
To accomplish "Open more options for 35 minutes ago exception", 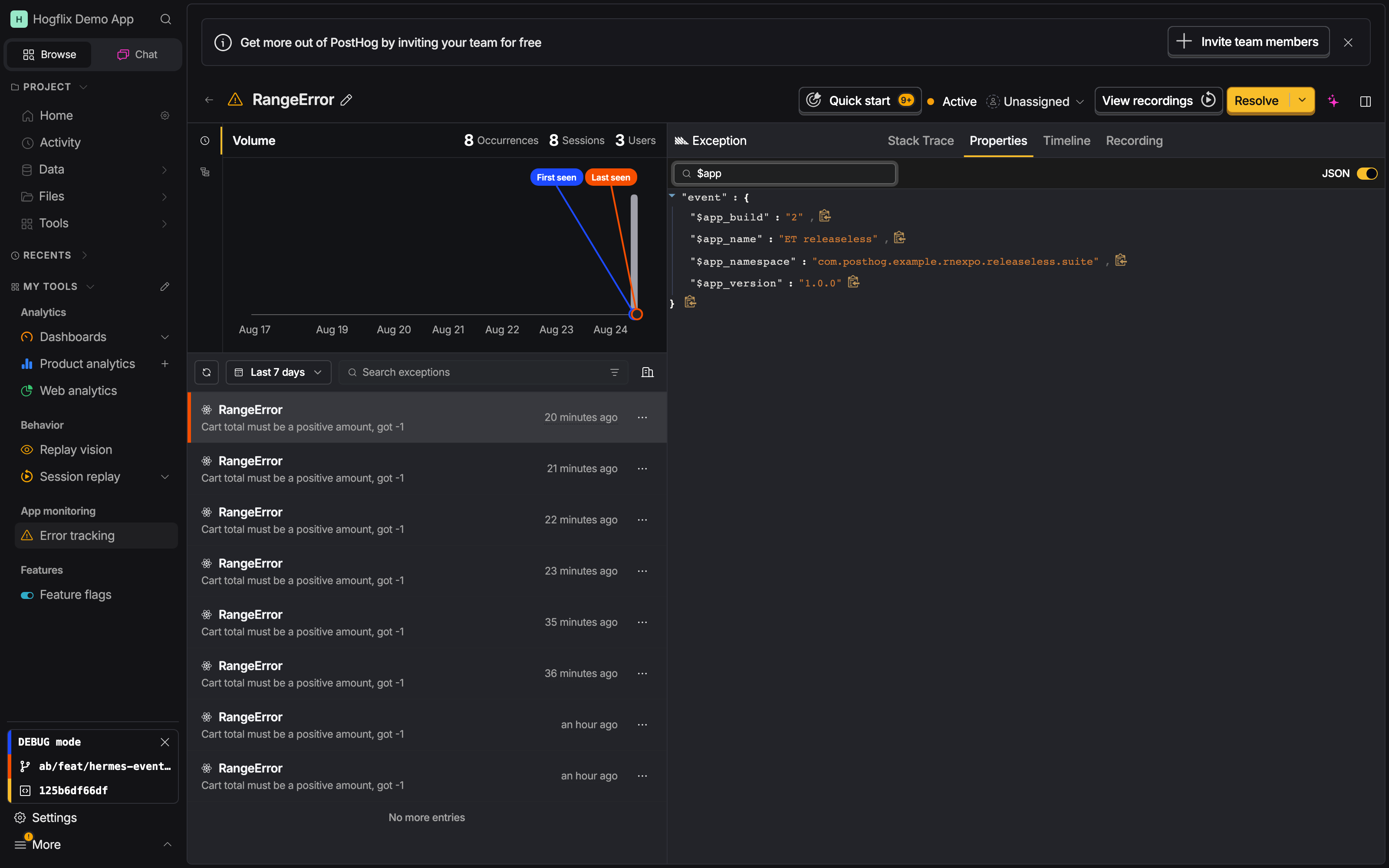I will (x=642, y=622).
